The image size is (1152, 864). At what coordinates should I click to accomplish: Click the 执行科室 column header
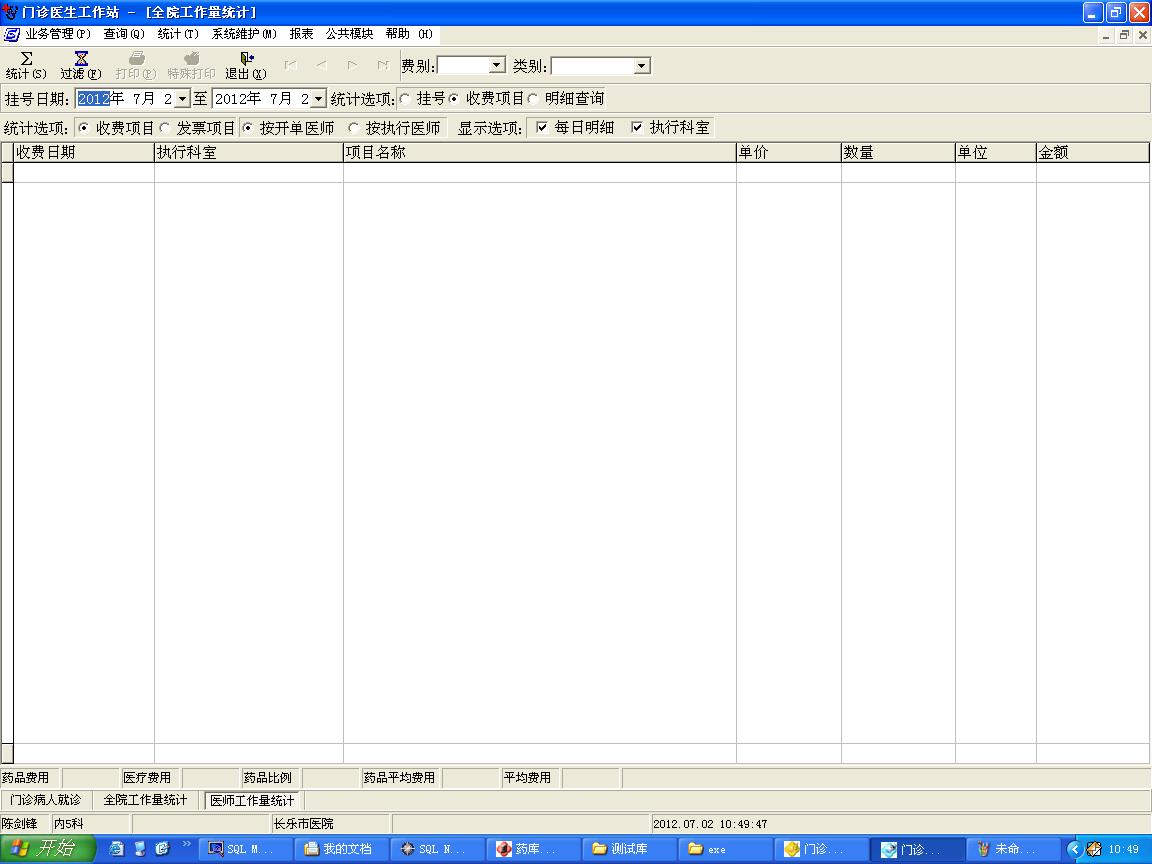click(248, 152)
